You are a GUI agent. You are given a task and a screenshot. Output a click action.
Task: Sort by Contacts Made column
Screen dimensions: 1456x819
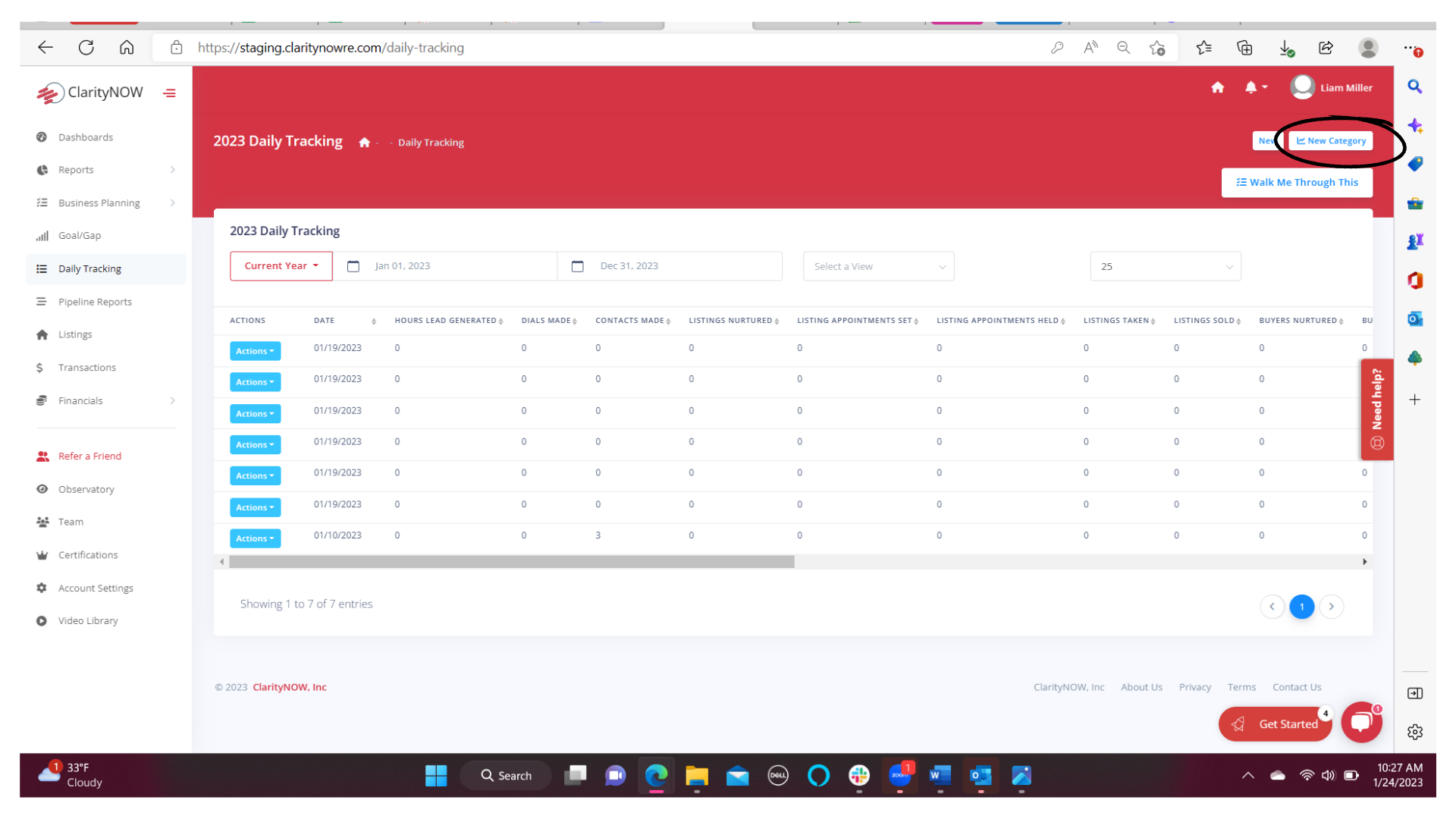[632, 321]
